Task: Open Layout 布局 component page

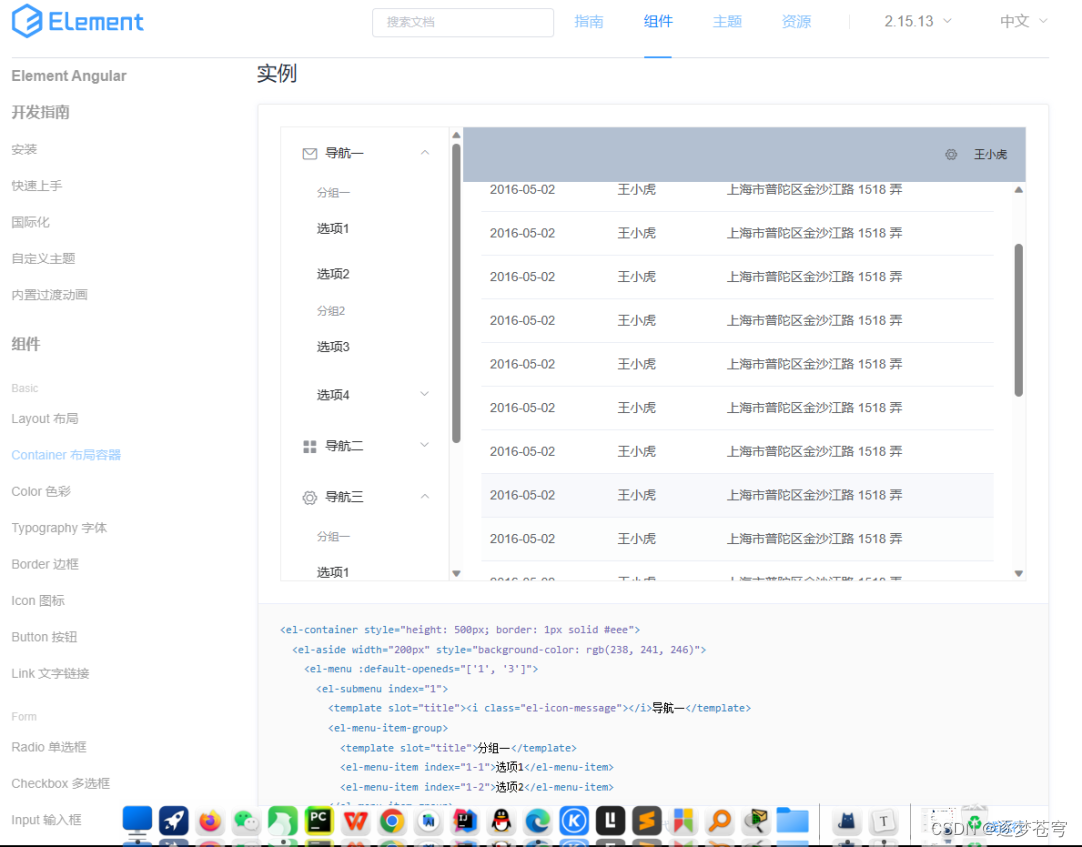Action: (45, 419)
